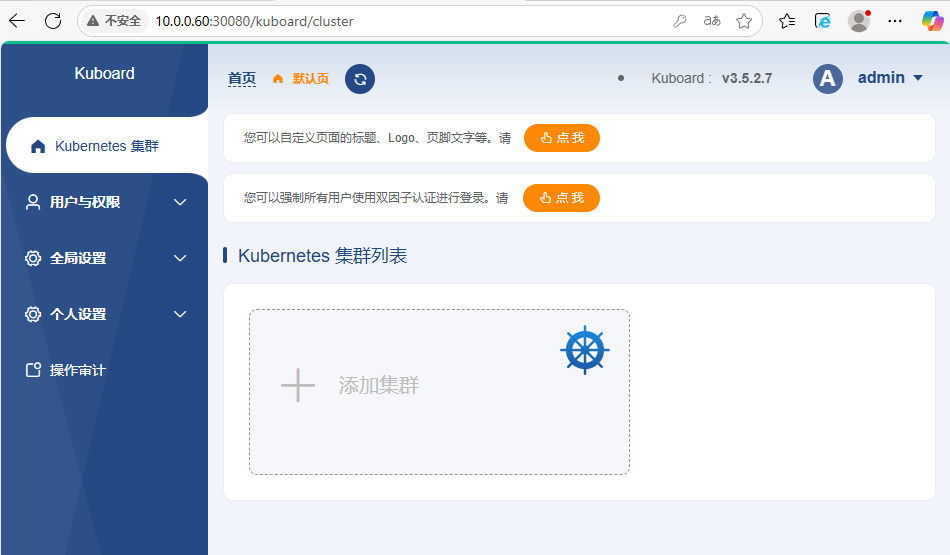This screenshot has width=950, height=555.
Task: Expand the 用户与权限 chevron
Action: tap(180, 202)
